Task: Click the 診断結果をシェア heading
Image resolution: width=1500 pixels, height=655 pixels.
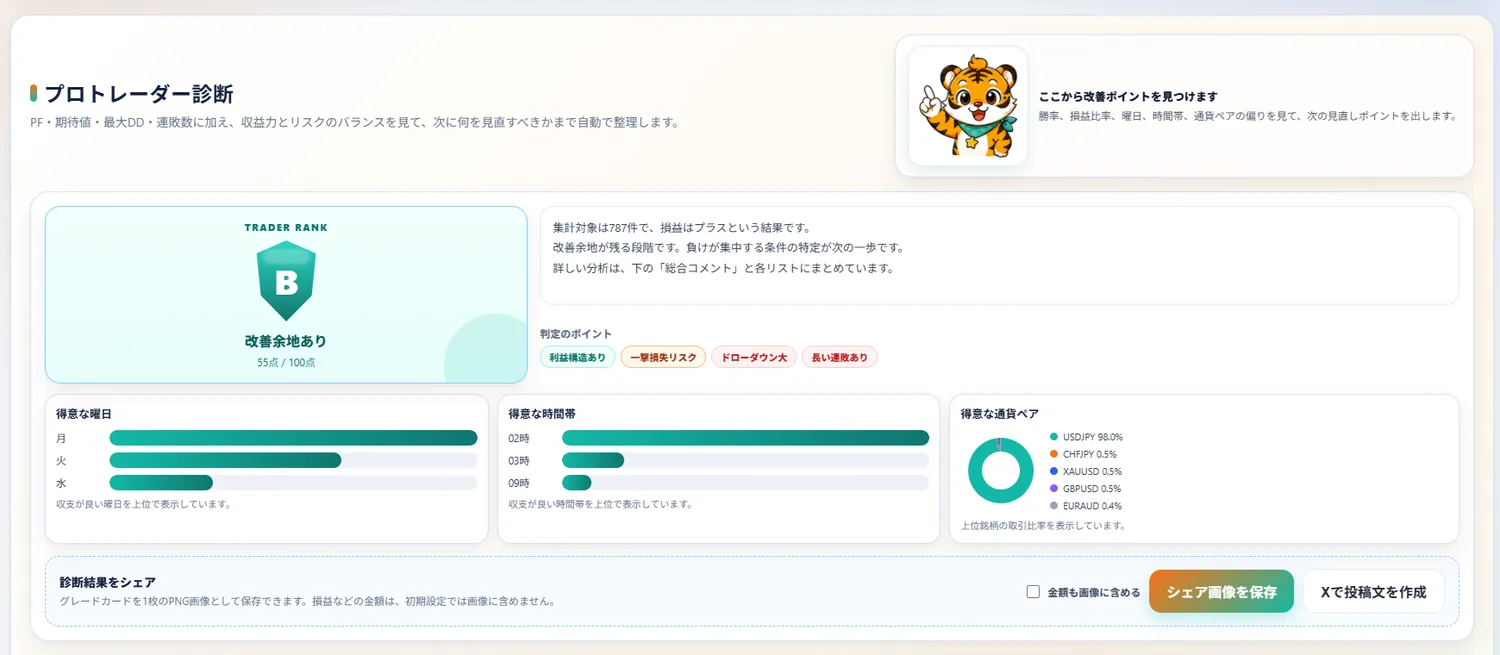Action: [108, 582]
